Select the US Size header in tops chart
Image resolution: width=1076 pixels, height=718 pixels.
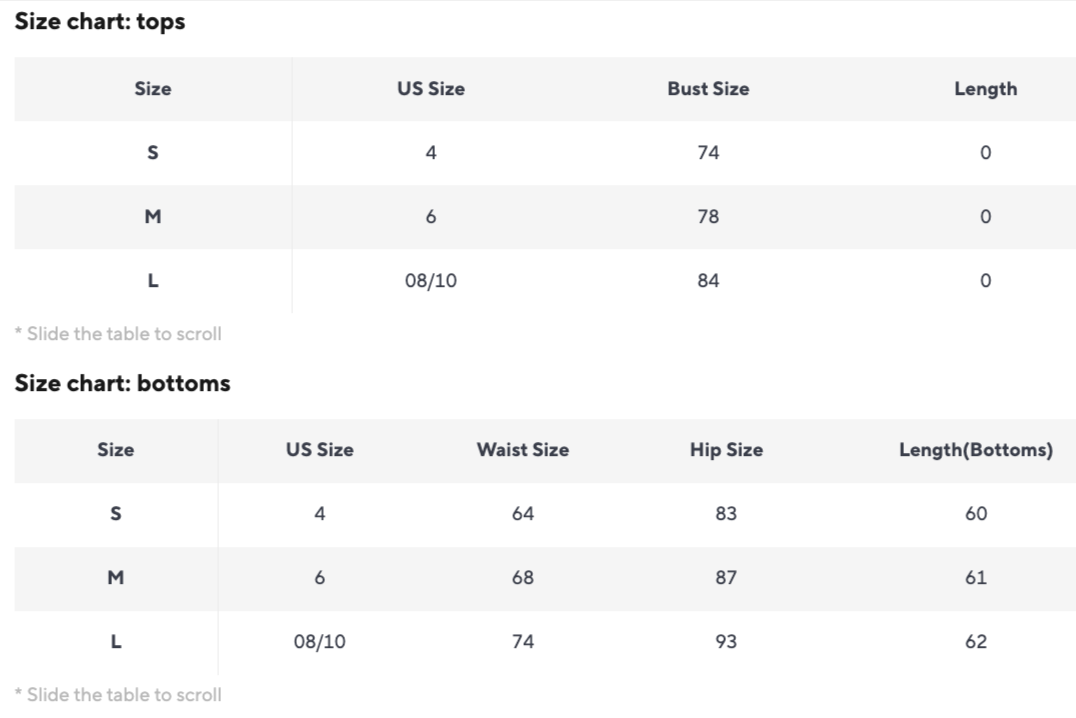click(430, 89)
